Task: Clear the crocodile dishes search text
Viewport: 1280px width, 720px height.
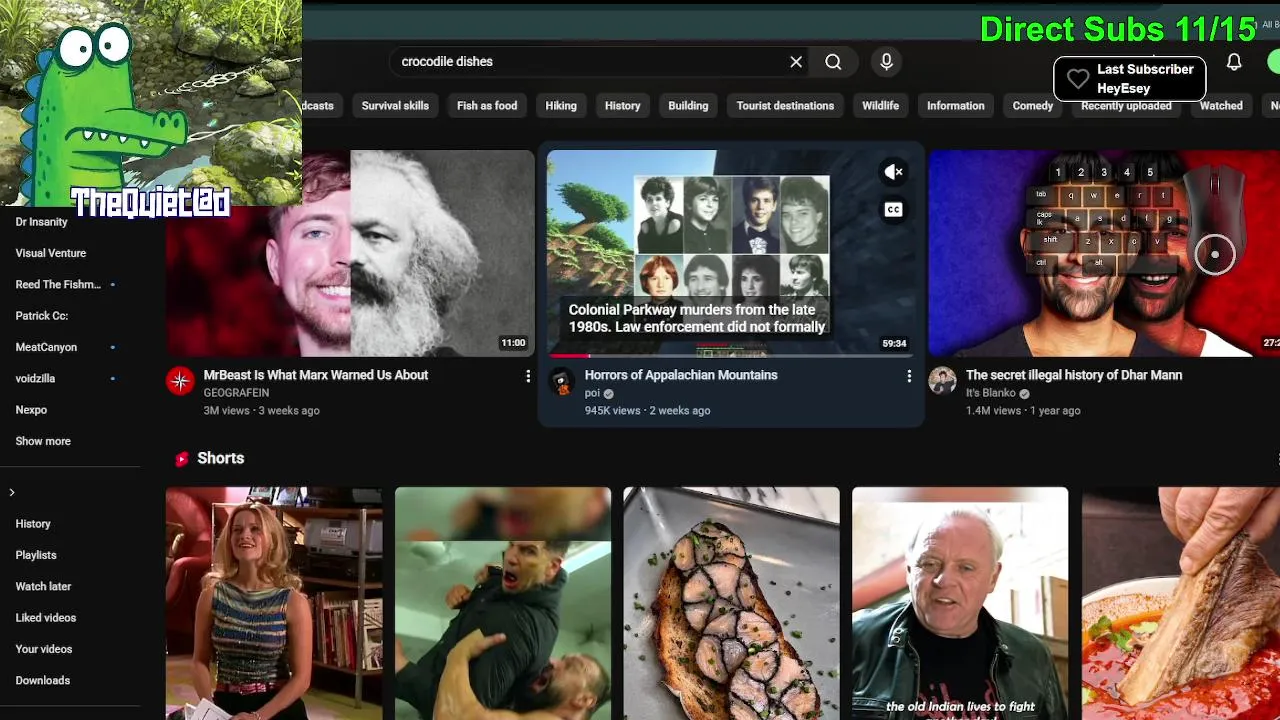Action: 796,62
